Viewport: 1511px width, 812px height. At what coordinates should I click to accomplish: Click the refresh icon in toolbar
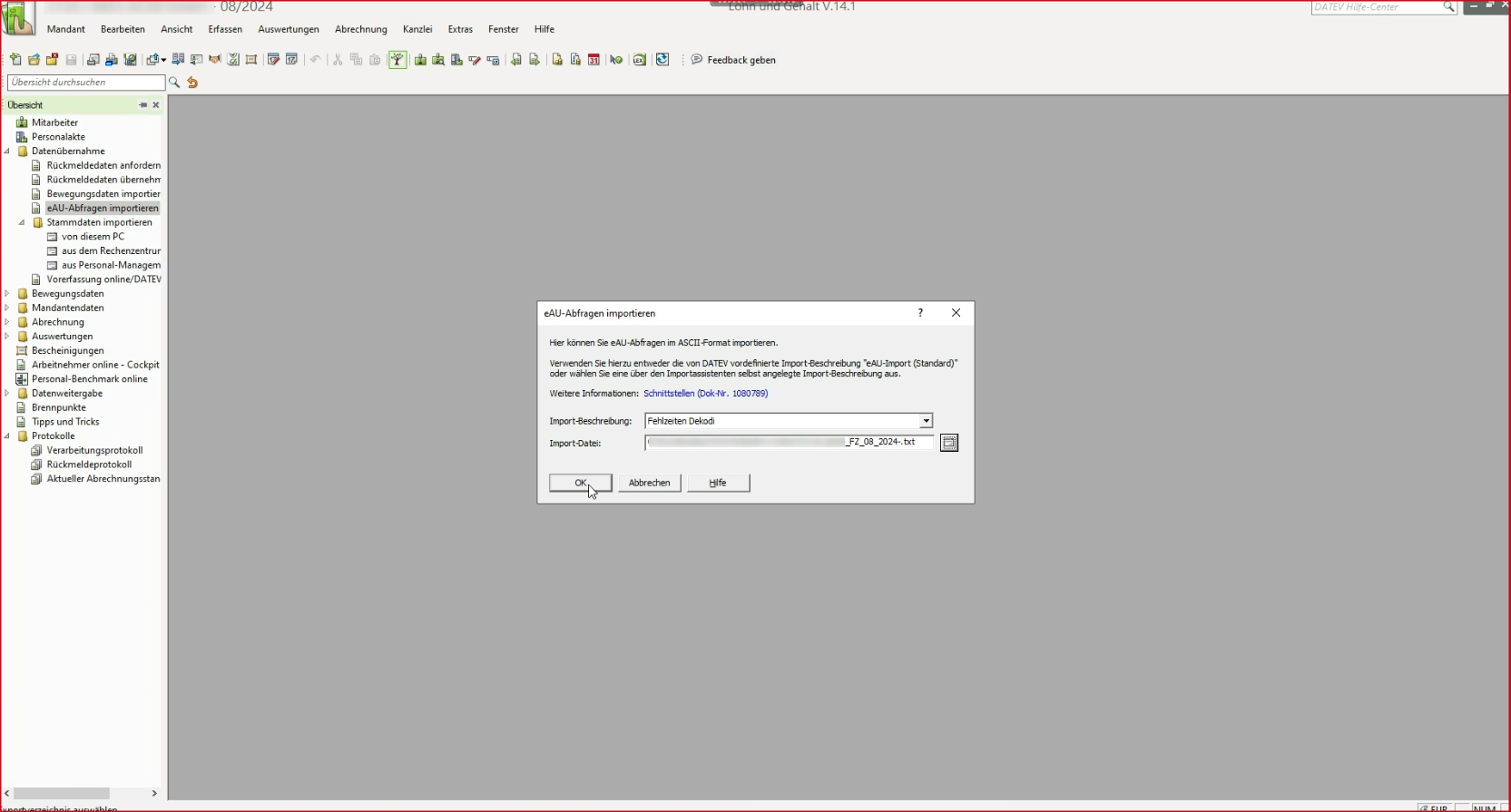[x=662, y=60]
